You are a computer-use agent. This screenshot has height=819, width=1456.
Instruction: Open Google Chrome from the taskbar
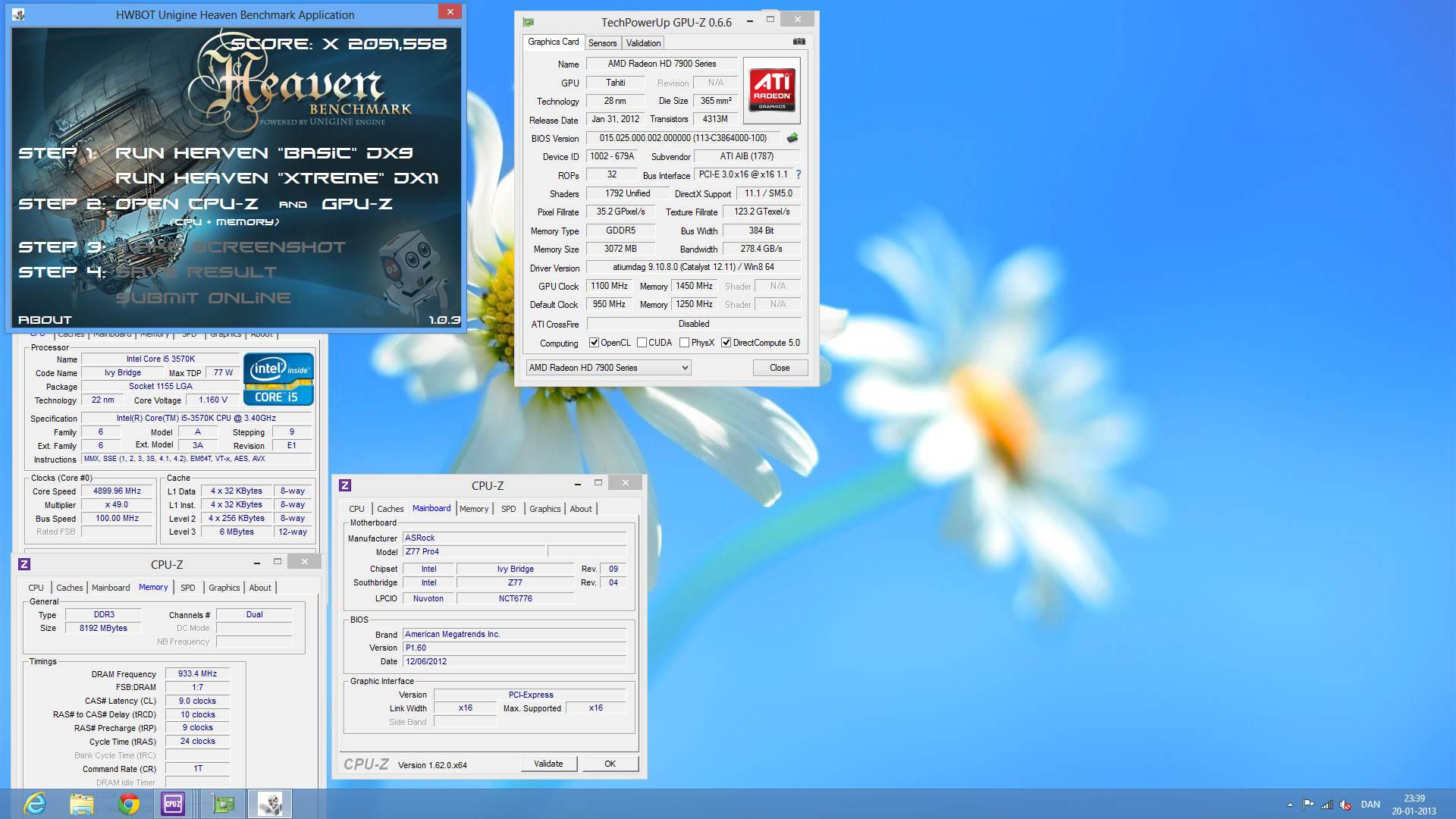pyautogui.click(x=128, y=803)
